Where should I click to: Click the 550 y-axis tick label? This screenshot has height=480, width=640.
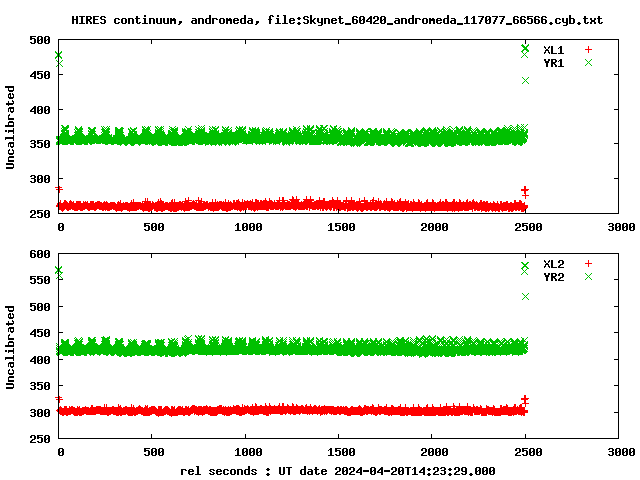point(40,280)
